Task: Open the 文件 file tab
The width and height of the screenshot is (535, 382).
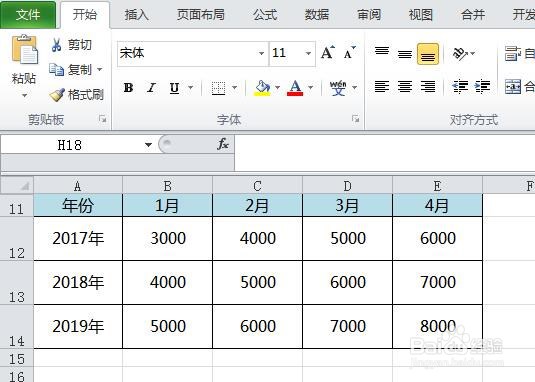Action: click(28, 15)
